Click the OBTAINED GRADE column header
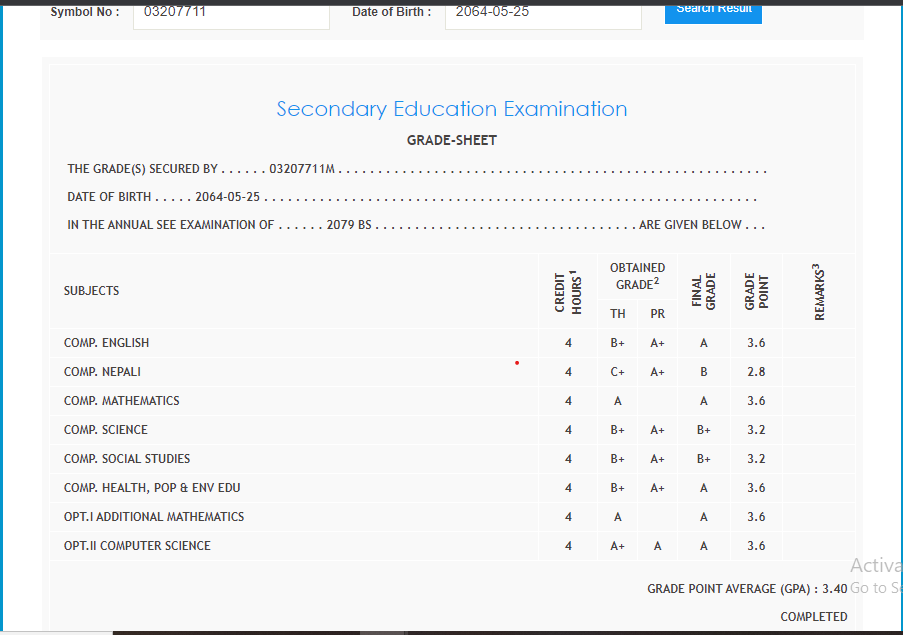903x635 pixels. [x=637, y=277]
